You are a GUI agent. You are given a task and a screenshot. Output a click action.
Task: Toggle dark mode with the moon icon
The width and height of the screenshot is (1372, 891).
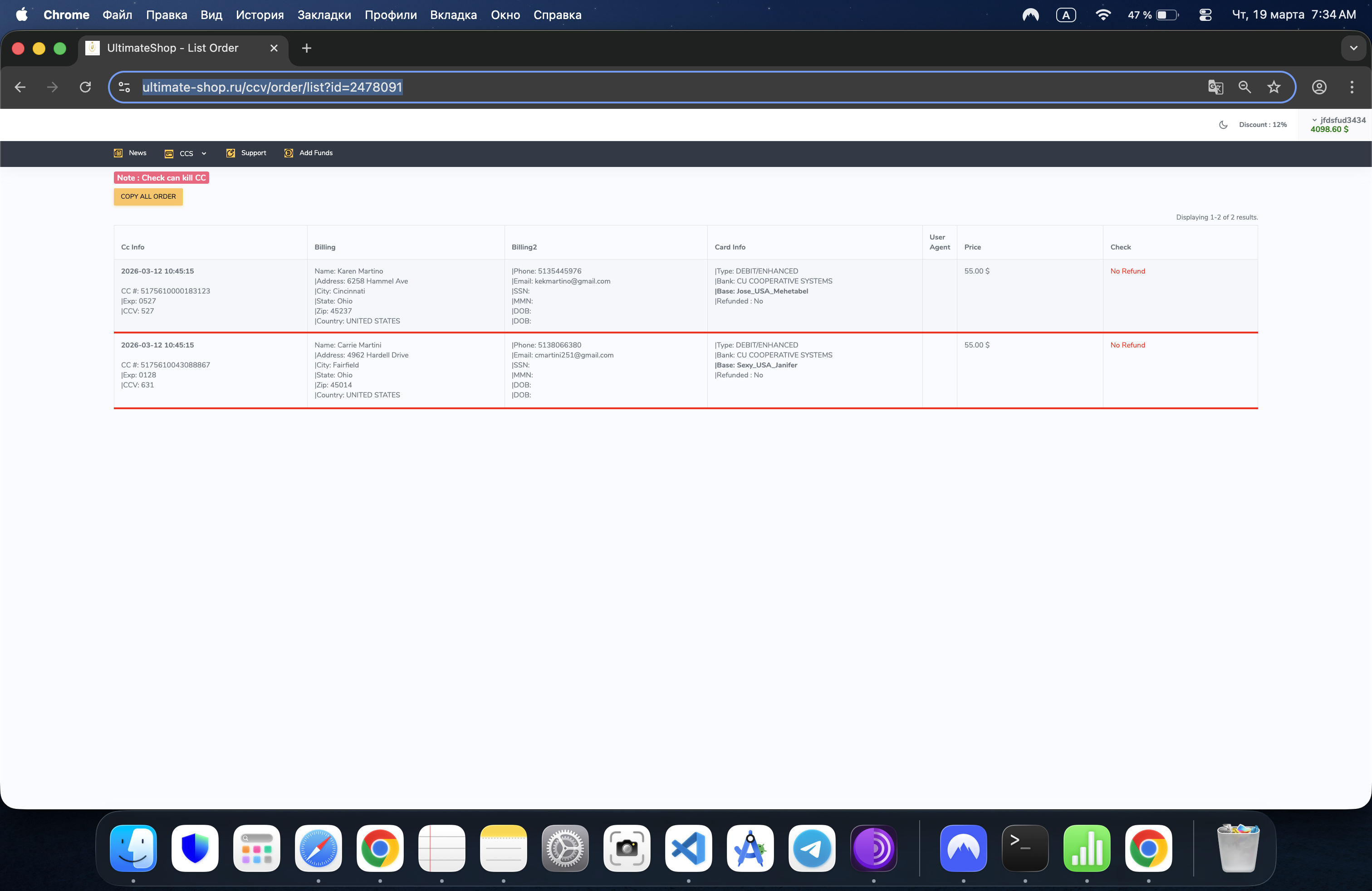click(x=1223, y=124)
